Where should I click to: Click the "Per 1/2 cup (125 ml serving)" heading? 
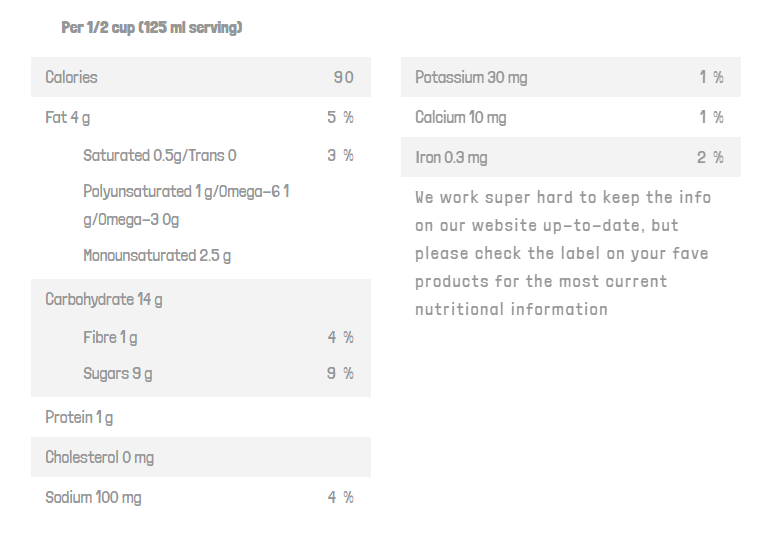tap(152, 28)
